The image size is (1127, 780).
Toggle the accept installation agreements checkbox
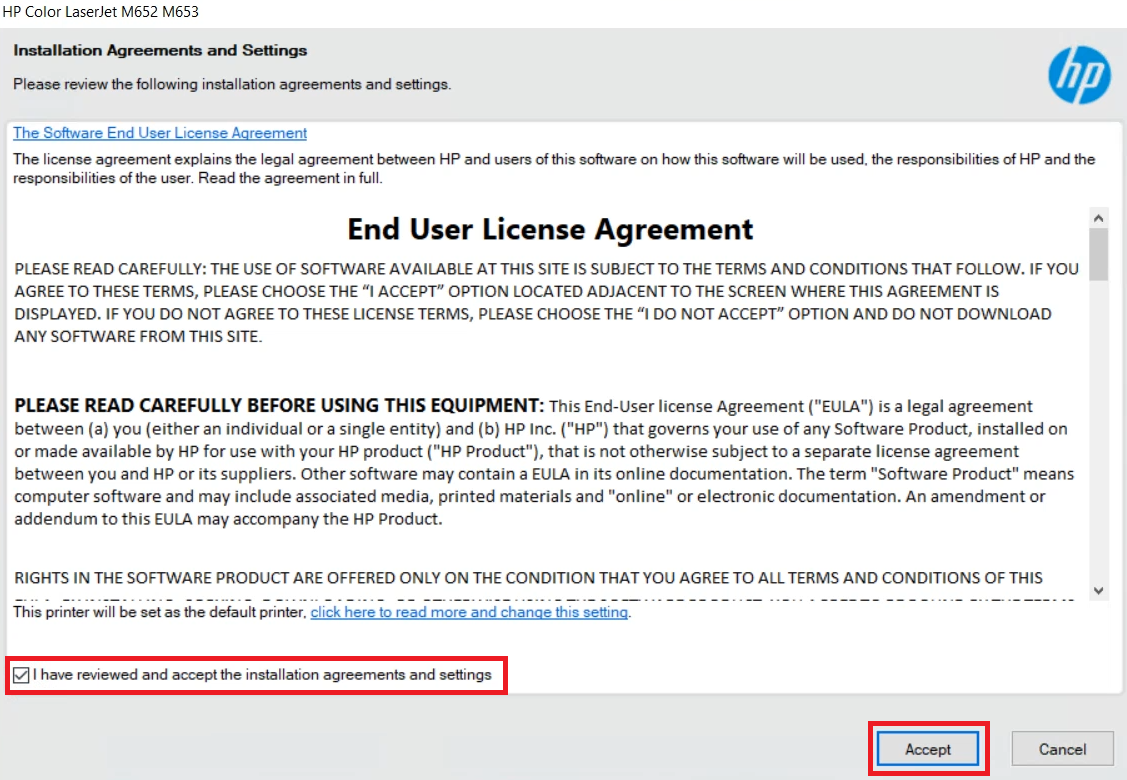[21, 676]
